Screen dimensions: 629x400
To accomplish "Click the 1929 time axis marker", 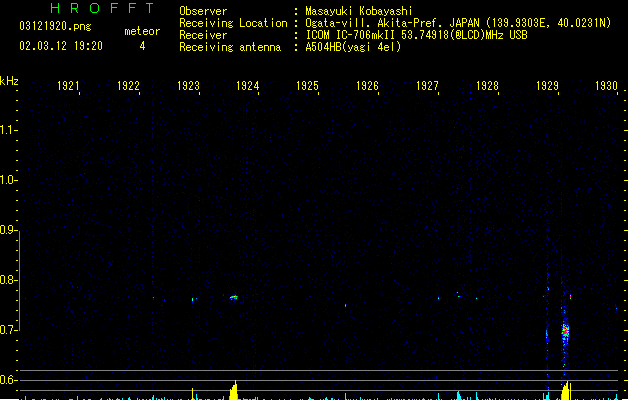I will 547,86.
